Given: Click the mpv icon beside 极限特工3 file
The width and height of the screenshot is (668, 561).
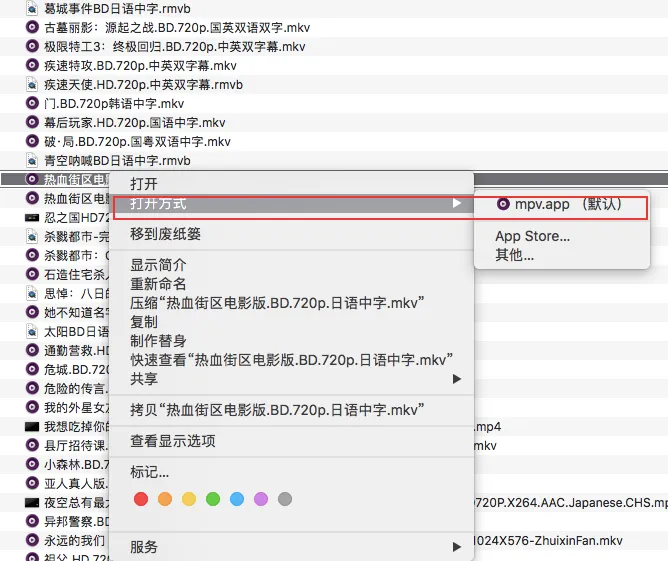Looking at the screenshot, I should coord(32,46).
